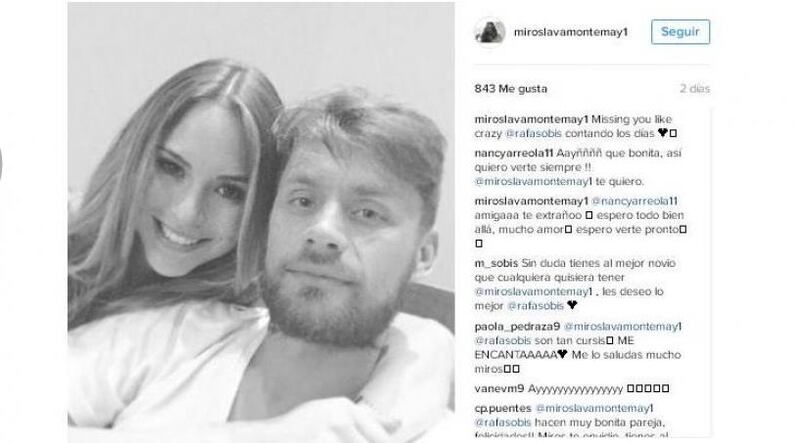Open caption author miroslavamontemay1 username
Image resolution: width=800 pixels, height=443 pixels.
point(532,119)
